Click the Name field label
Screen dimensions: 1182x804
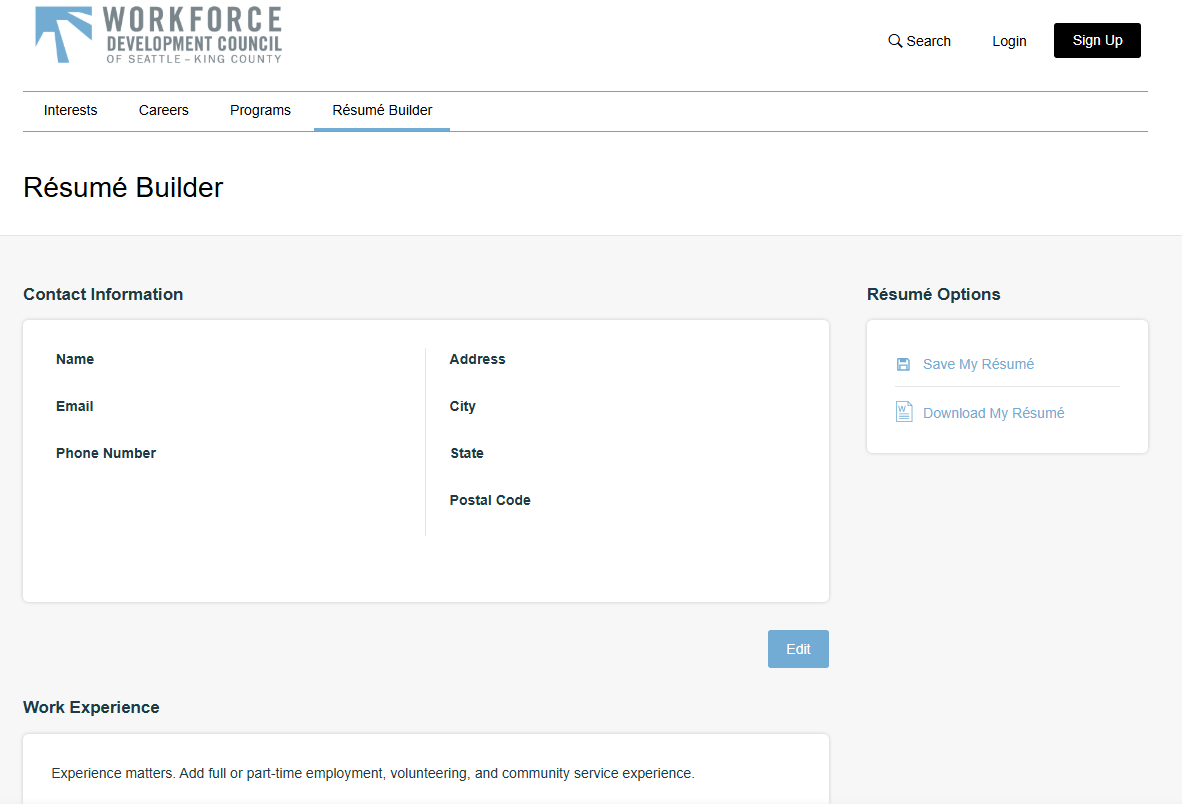point(75,359)
